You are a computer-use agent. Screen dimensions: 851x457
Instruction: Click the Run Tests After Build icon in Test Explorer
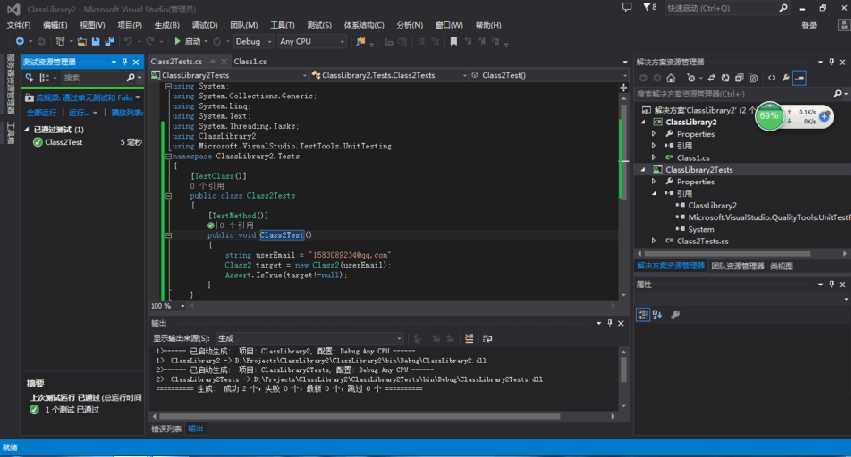point(29,78)
